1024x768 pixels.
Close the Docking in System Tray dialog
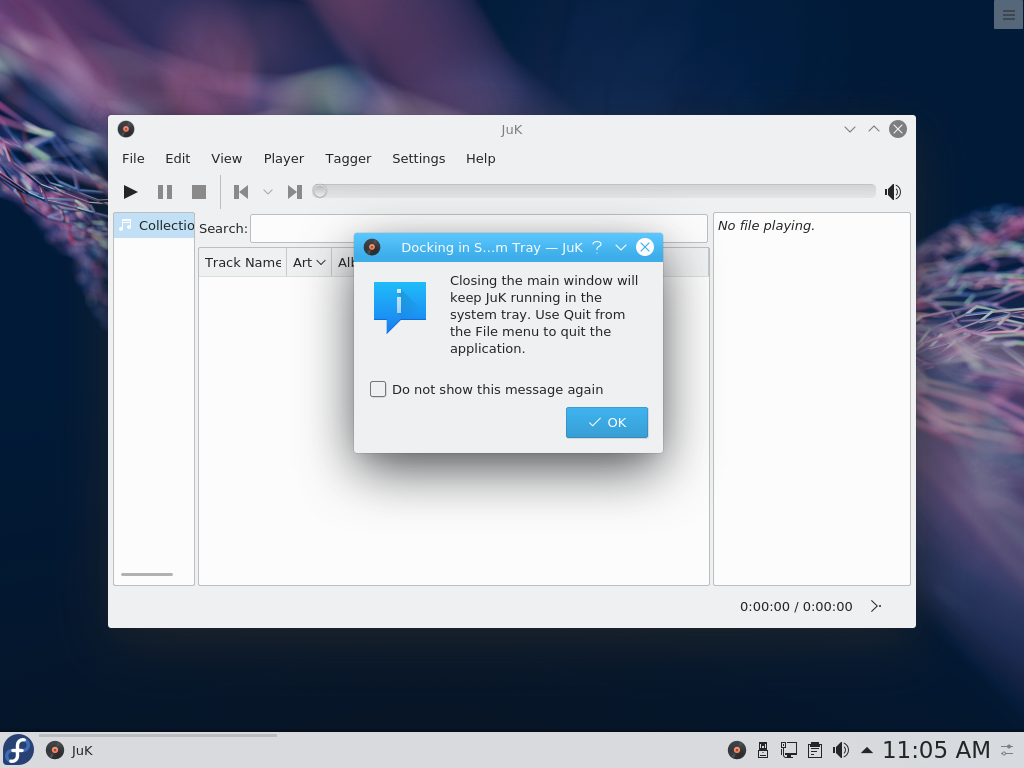[x=645, y=248]
